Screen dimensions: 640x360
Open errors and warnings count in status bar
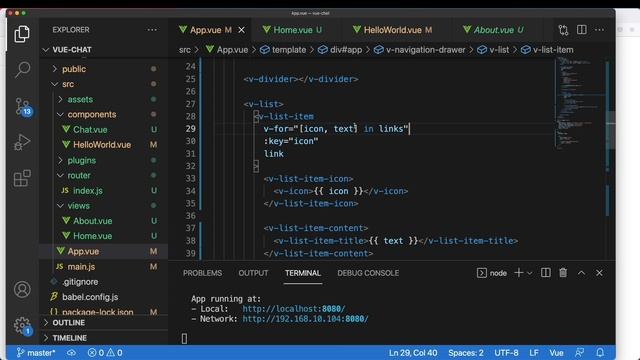(105, 353)
